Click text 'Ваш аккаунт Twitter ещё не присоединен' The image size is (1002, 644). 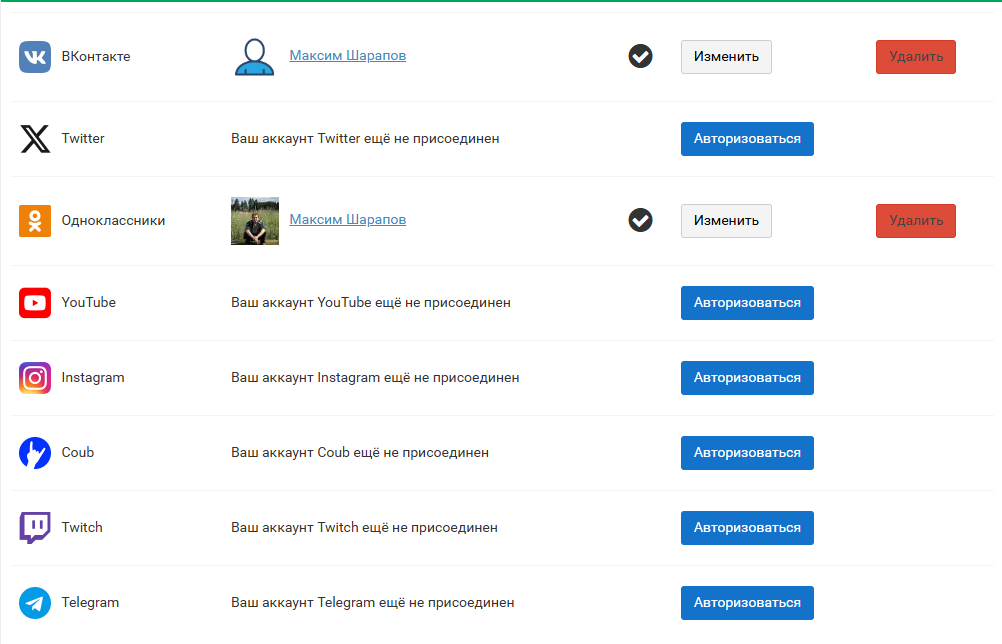[365, 139]
